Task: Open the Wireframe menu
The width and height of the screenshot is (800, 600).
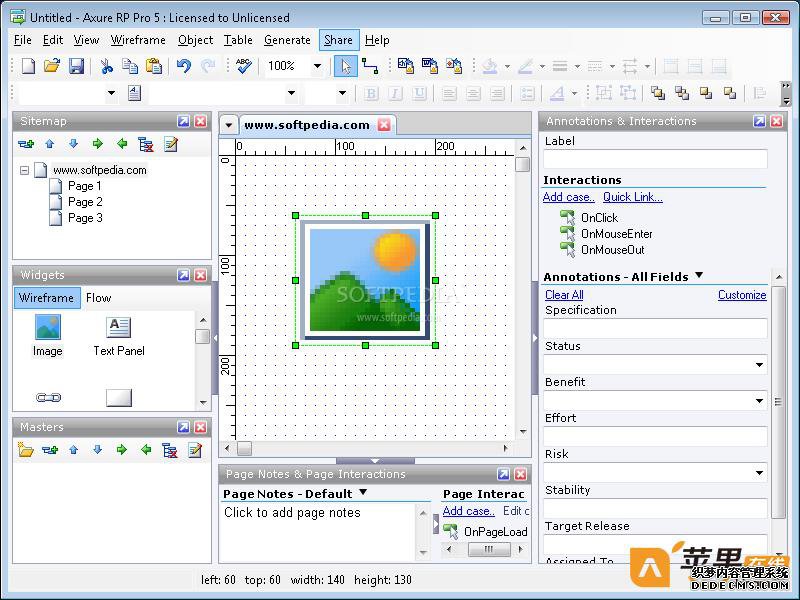Action: click(138, 40)
